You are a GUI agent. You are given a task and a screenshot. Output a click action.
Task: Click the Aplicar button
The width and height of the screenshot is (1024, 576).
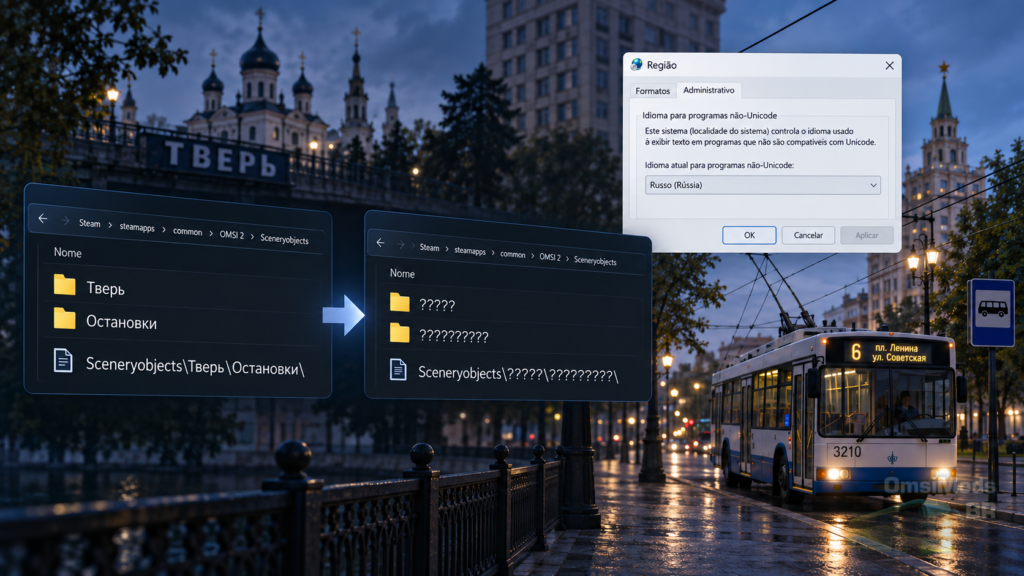pyautogui.click(x=867, y=235)
